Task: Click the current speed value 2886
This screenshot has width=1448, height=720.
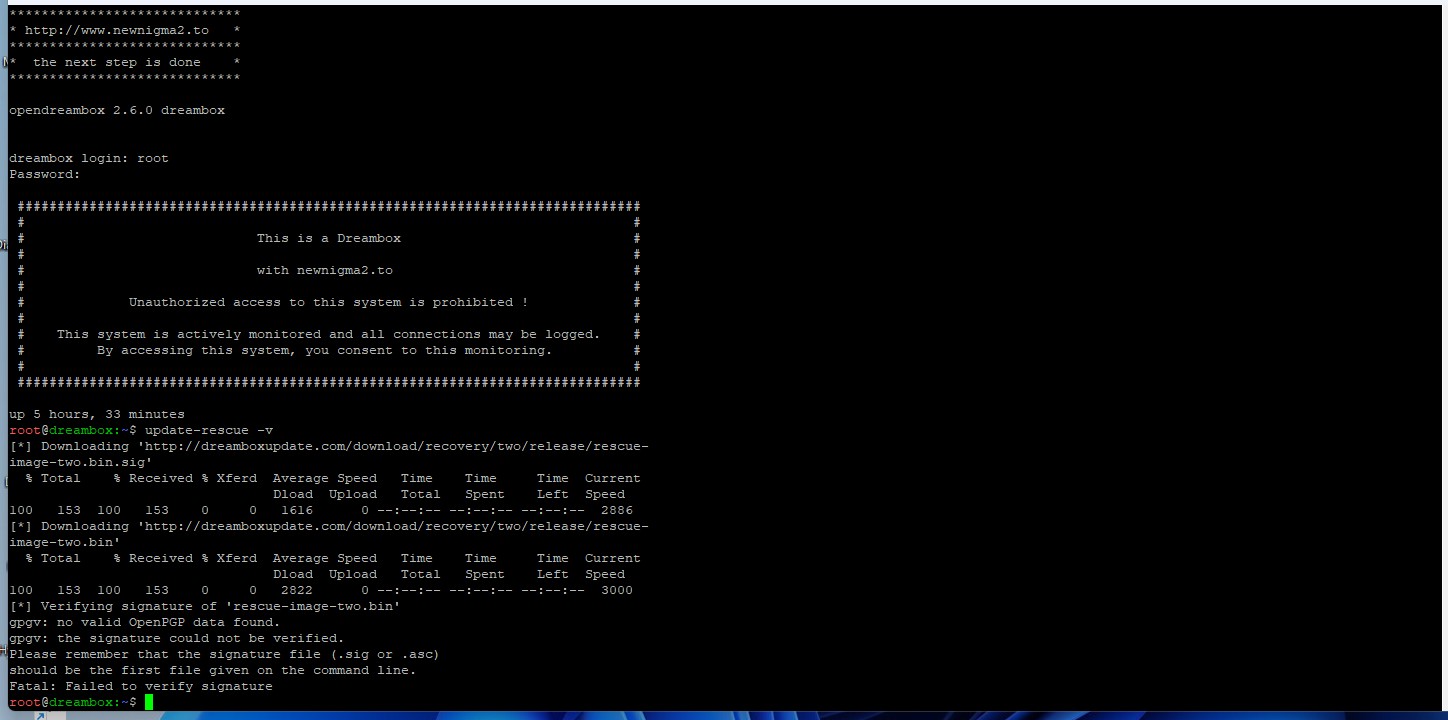Action: click(616, 510)
